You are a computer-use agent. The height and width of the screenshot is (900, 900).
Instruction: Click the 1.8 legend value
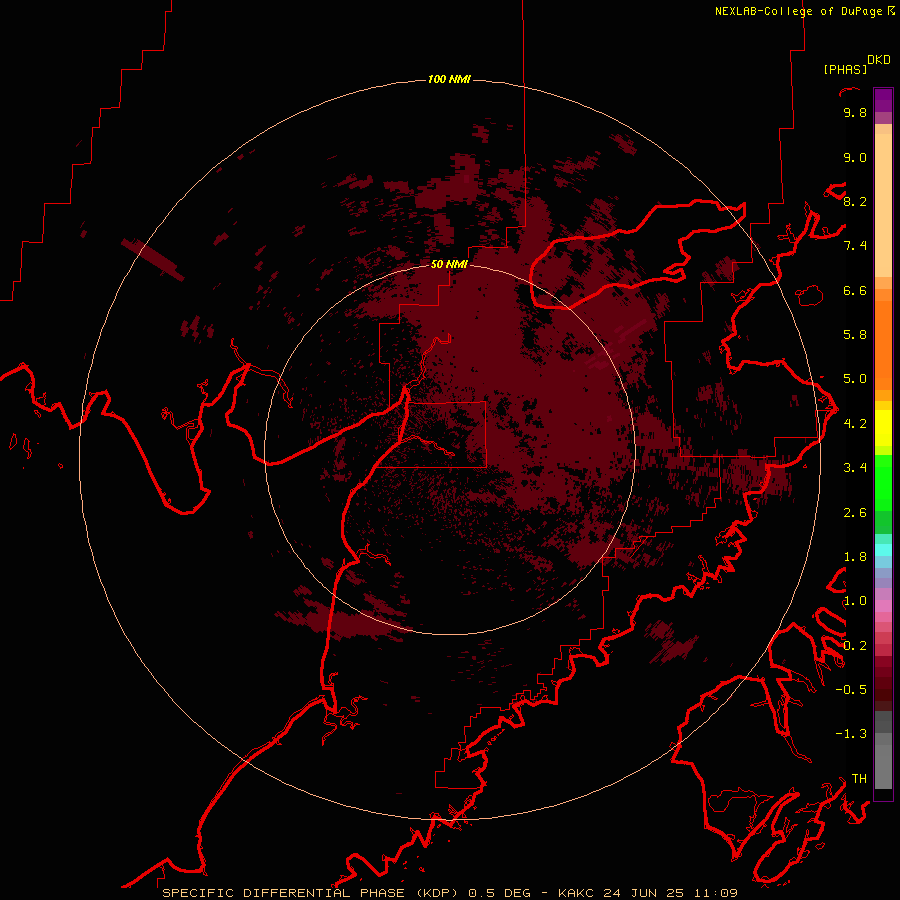coord(855,557)
